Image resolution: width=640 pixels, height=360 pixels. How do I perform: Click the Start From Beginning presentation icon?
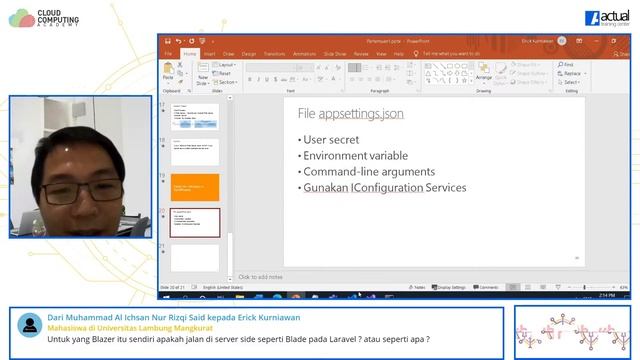coord(202,41)
